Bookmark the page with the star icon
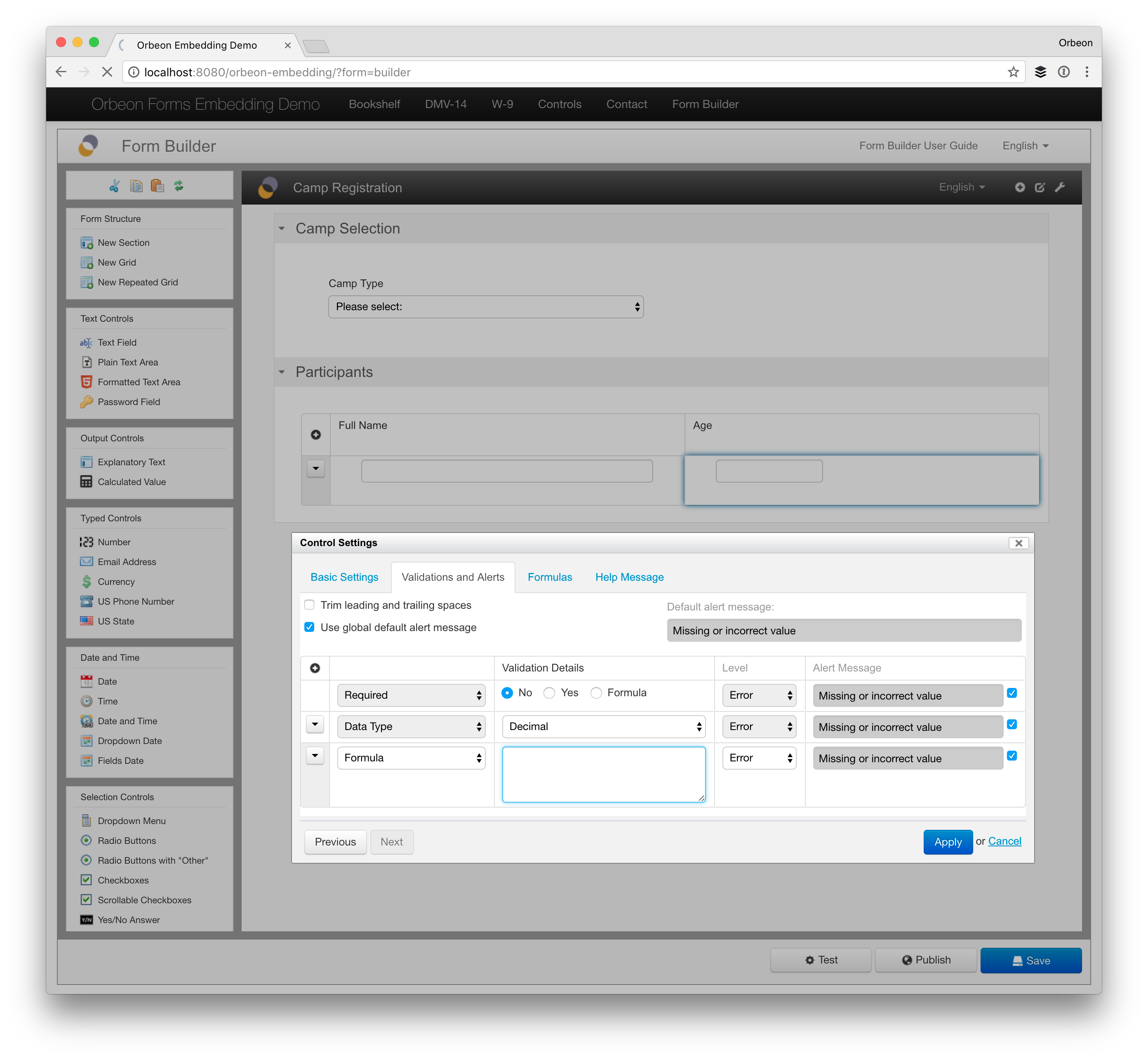 (1013, 72)
